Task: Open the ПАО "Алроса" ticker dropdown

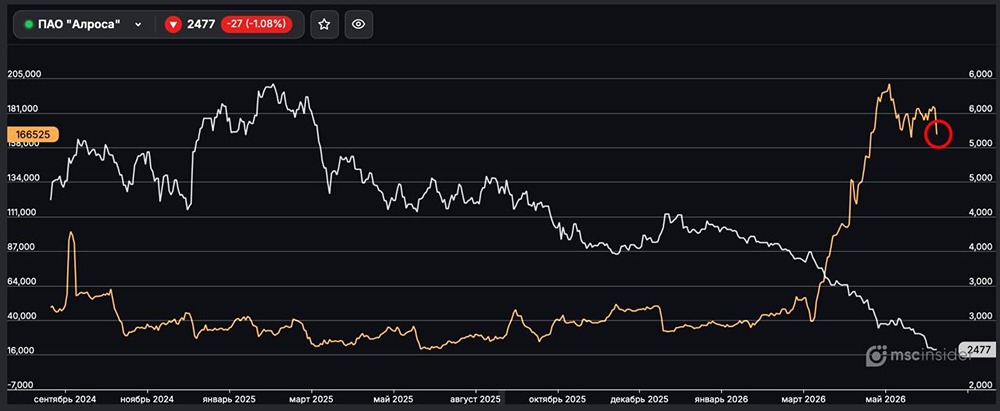Action: pyautogui.click(x=84, y=25)
